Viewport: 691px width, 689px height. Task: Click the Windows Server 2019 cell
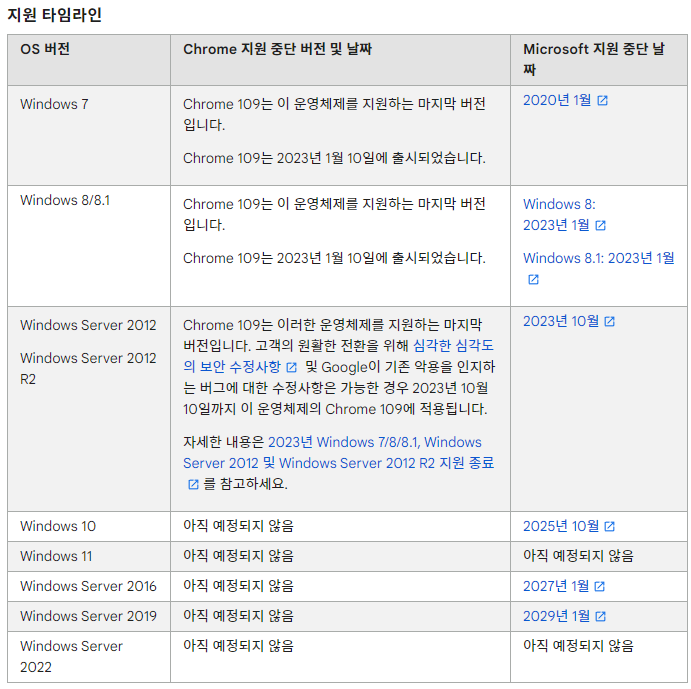[x=88, y=616]
